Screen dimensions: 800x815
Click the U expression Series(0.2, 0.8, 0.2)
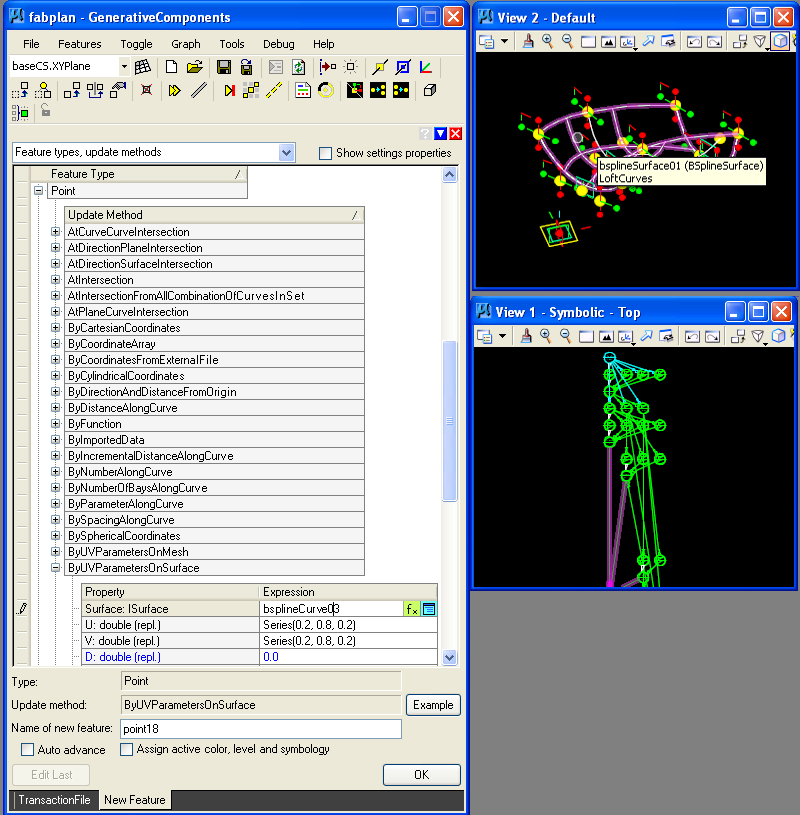(348, 625)
